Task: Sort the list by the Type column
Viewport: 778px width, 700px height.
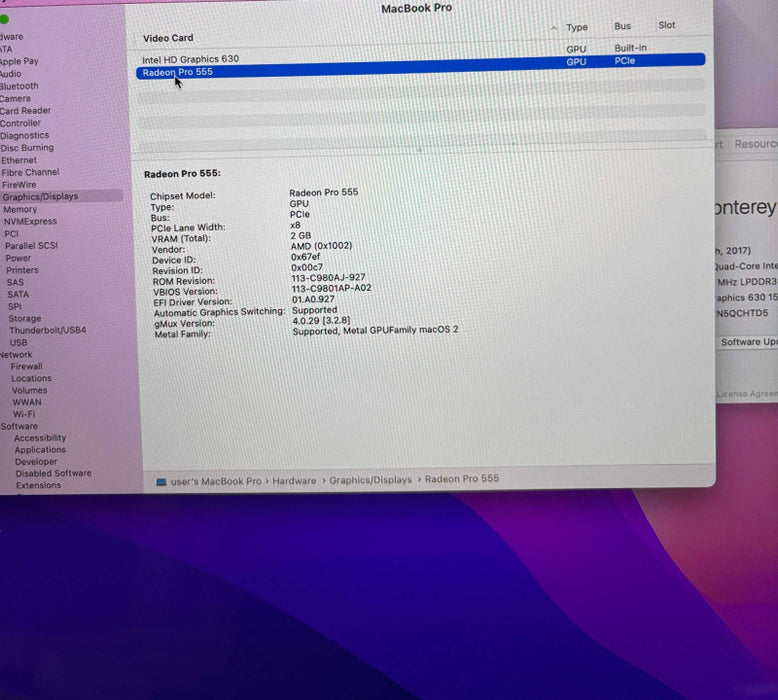Action: (577, 27)
